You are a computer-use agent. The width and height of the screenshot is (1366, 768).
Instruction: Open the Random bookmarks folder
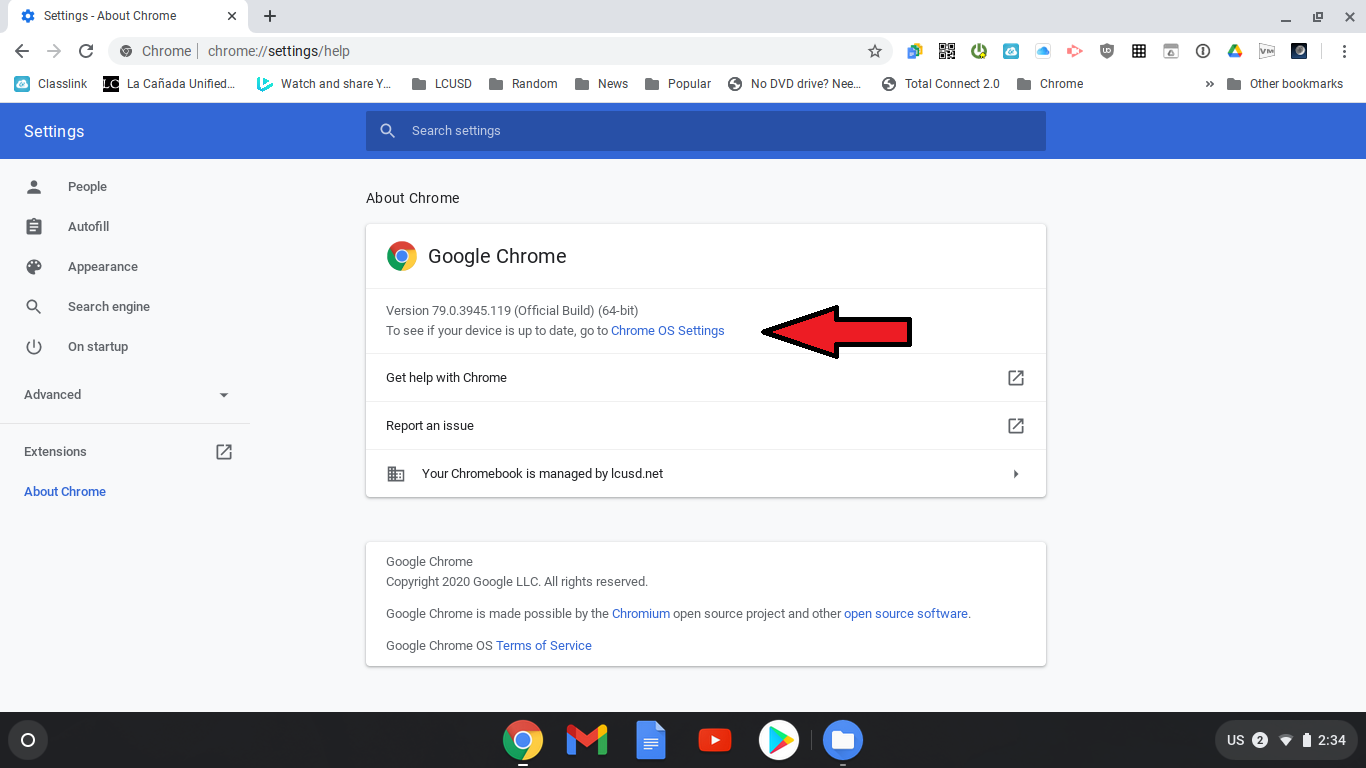point(523,84)
